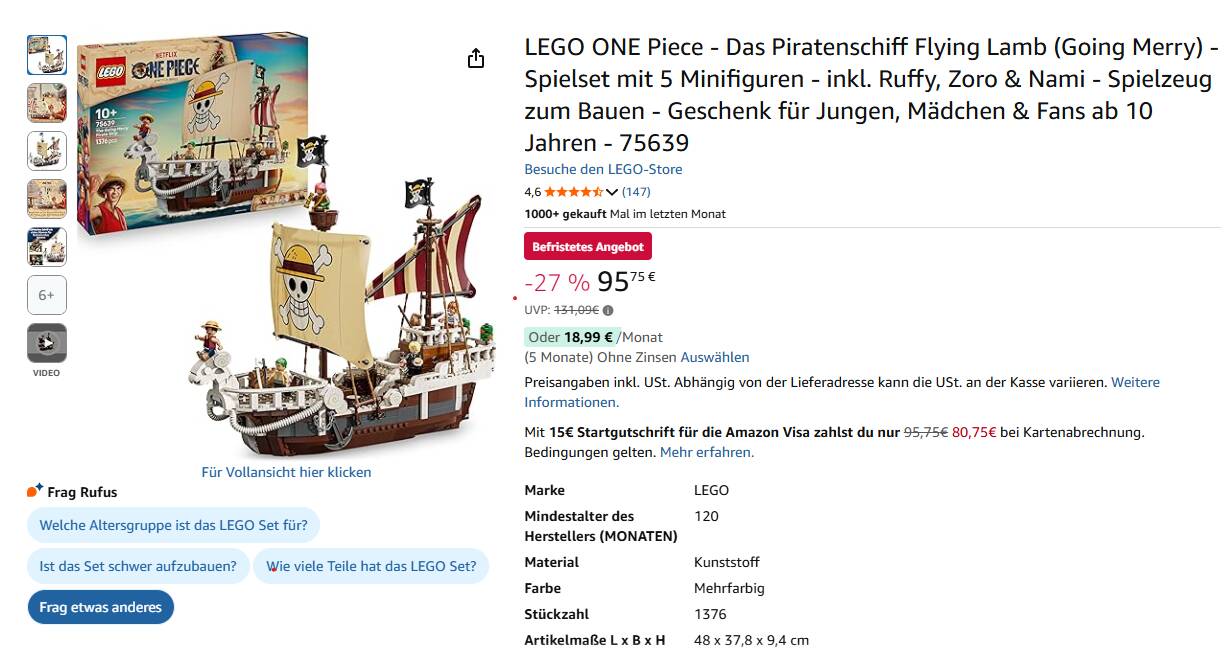This screenshot has height=662, width=1224.
Task: Click 'Auswählen' for monthly installments
Action: pyautogui.click(x=714, y=357)
